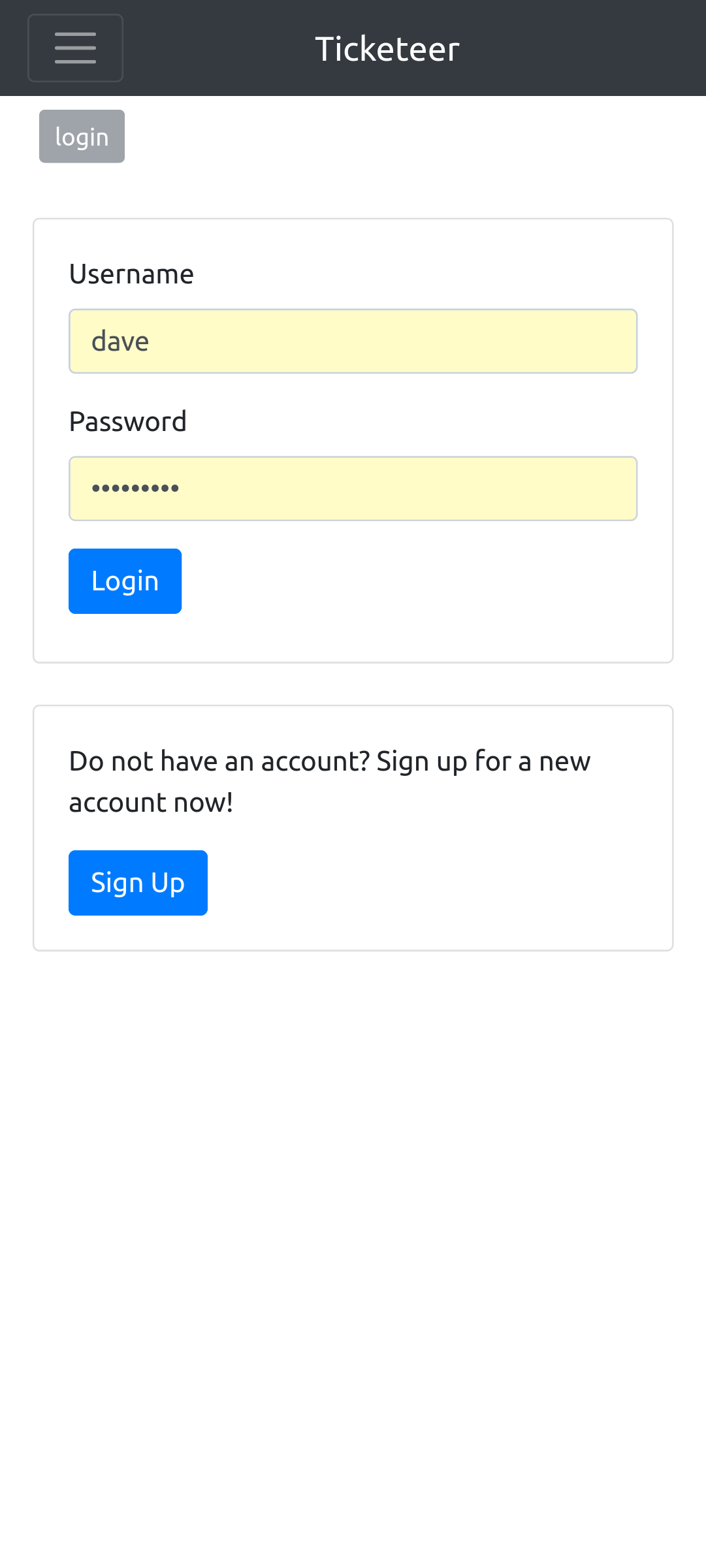Select the username text 'dave'

click(121, 340)
